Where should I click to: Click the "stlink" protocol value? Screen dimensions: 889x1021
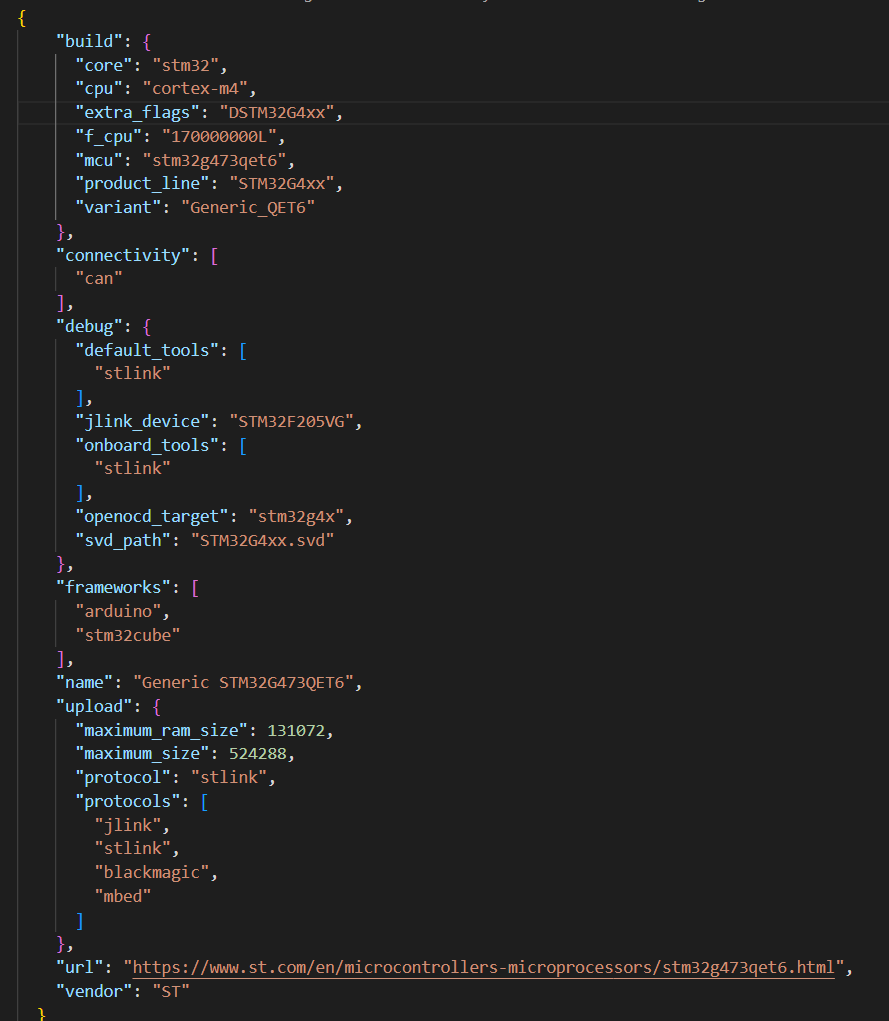[229, 777]
